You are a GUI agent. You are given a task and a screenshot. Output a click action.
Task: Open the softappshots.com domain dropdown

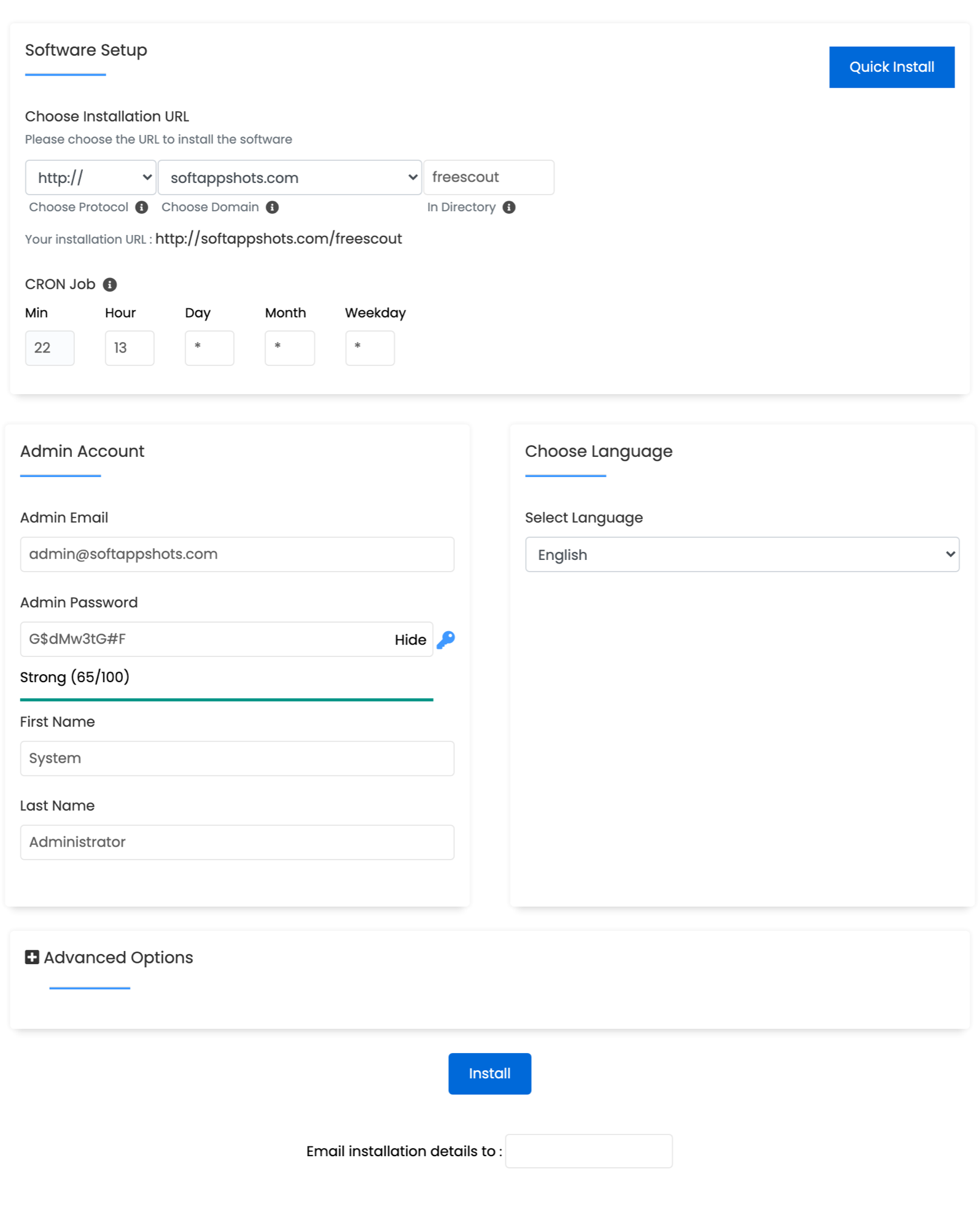click(x=289, y=178)
